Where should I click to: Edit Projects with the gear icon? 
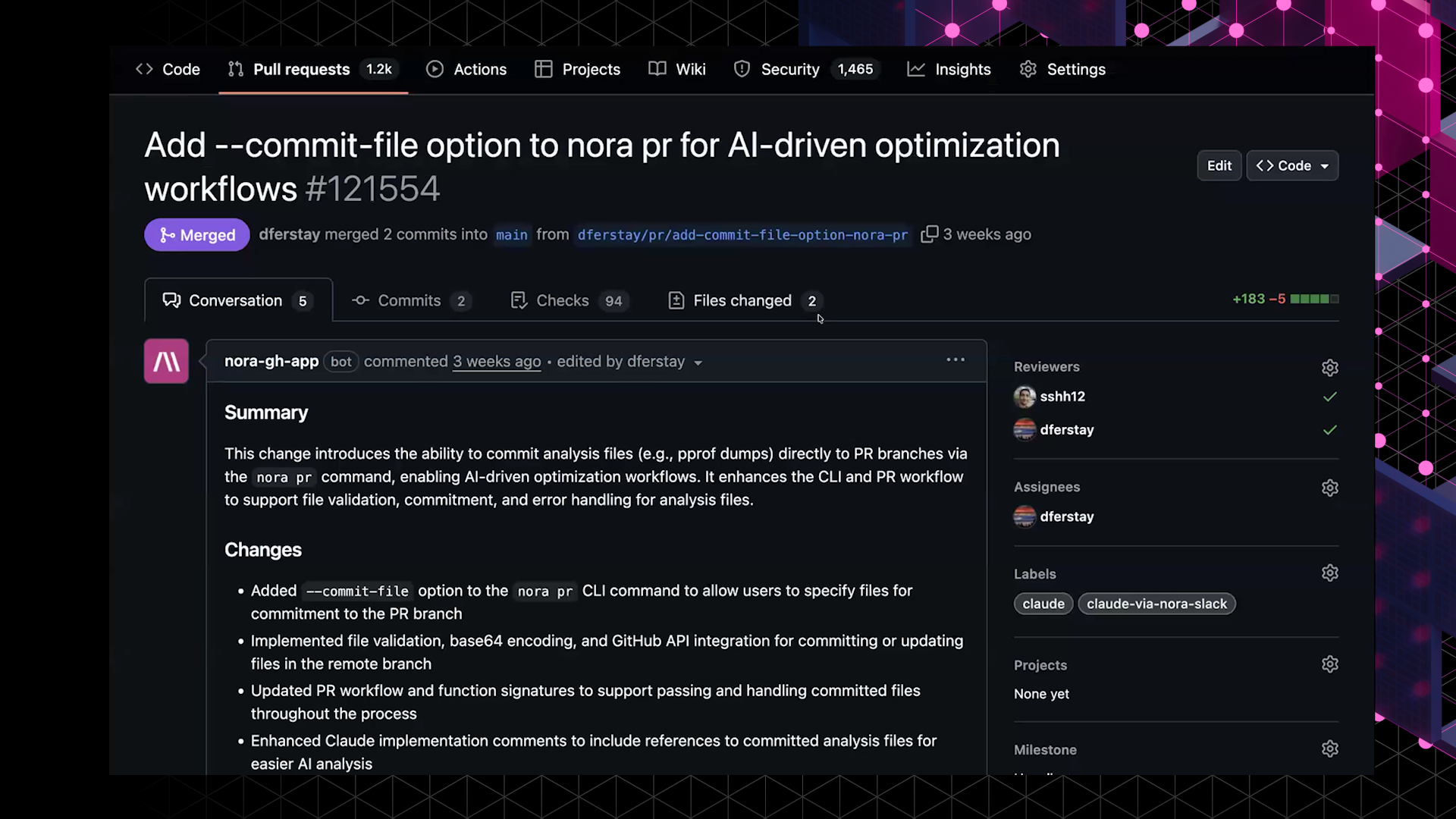coord(1329,664)
